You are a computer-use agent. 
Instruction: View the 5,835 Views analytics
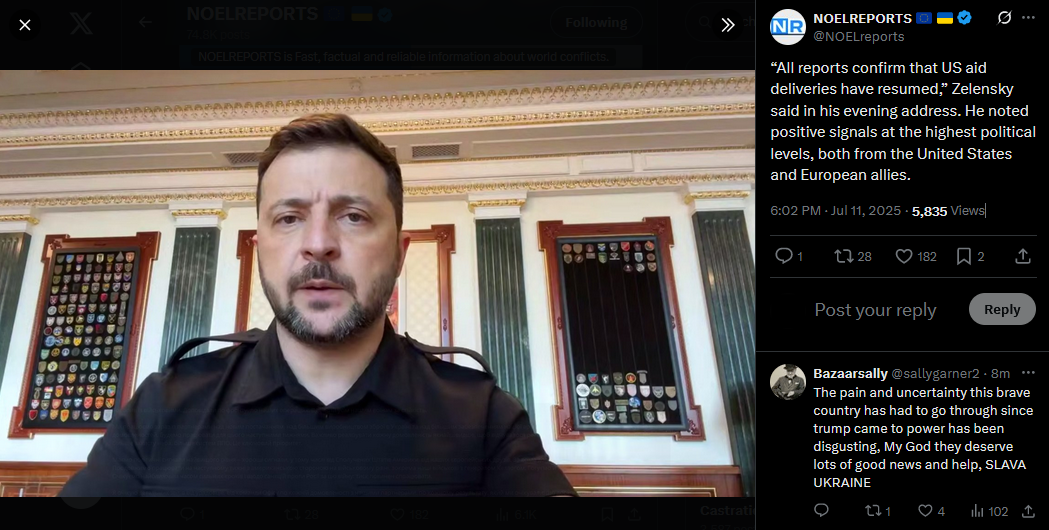[x=948, y=211]
